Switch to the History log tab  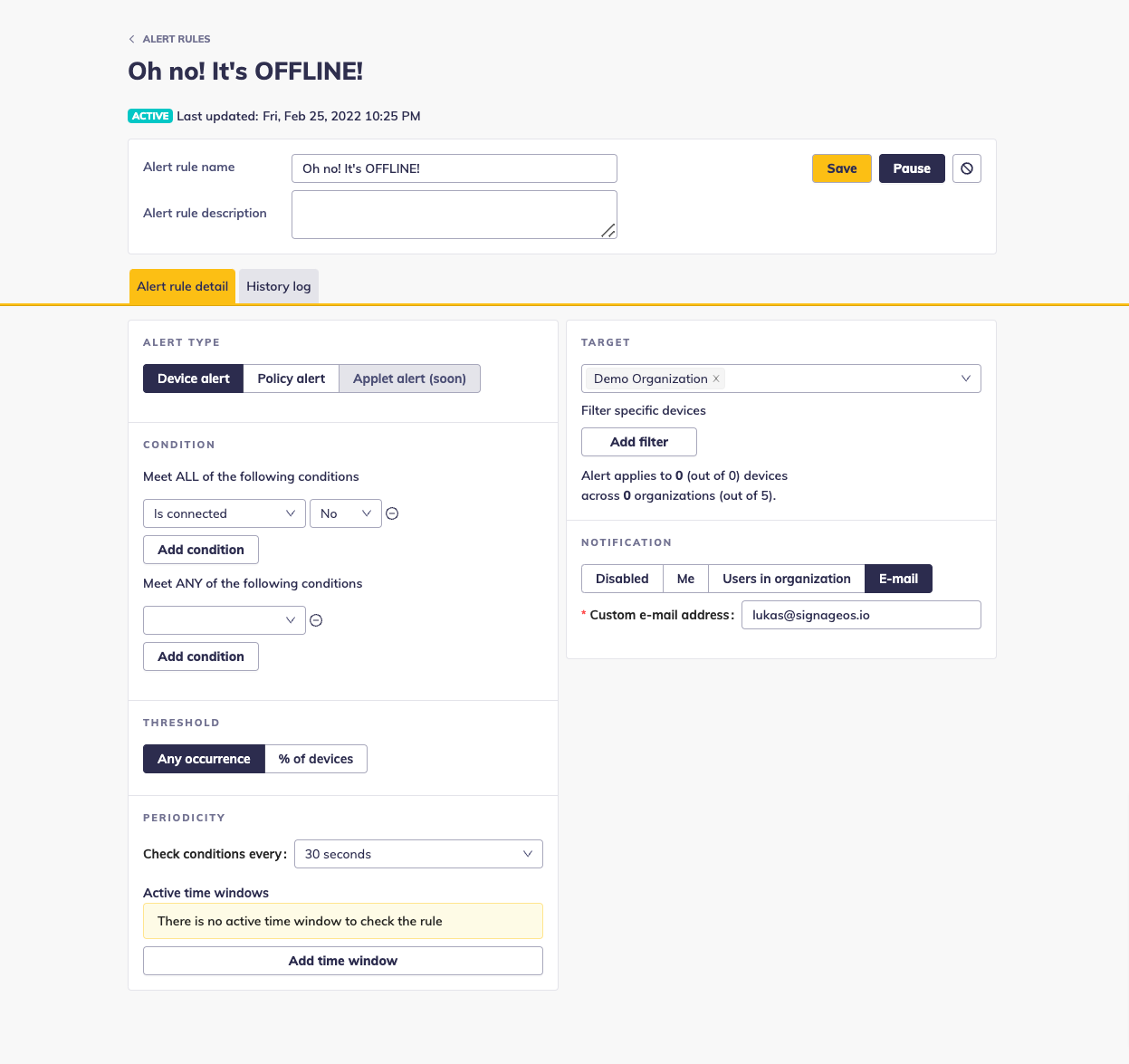pyautogui.click(x=278, y=286)
